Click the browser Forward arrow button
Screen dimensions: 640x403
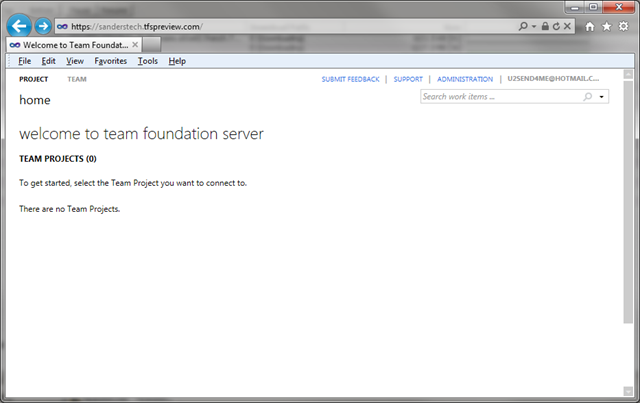click(42, 26)
